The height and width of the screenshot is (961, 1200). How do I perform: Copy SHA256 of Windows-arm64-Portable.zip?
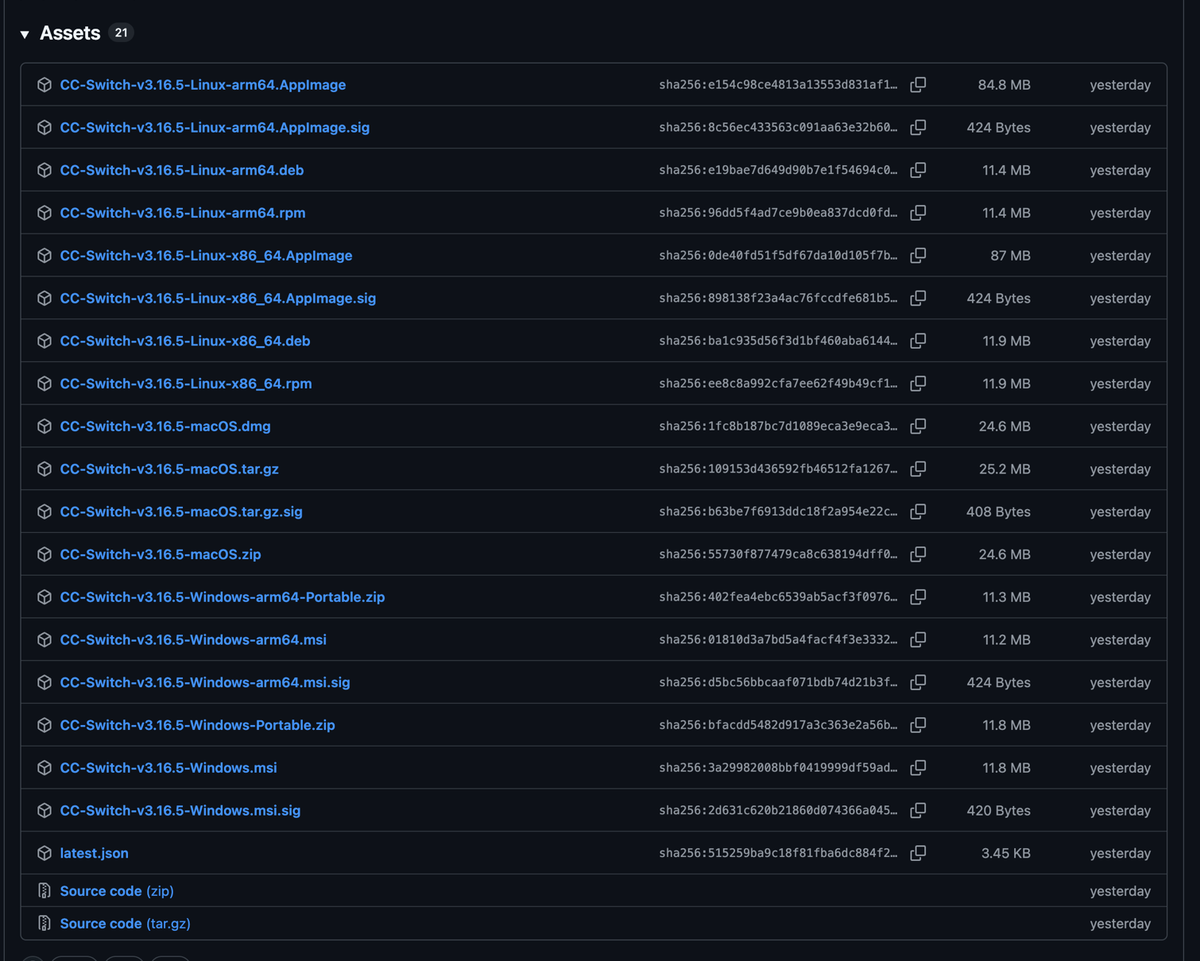point(918,597)
